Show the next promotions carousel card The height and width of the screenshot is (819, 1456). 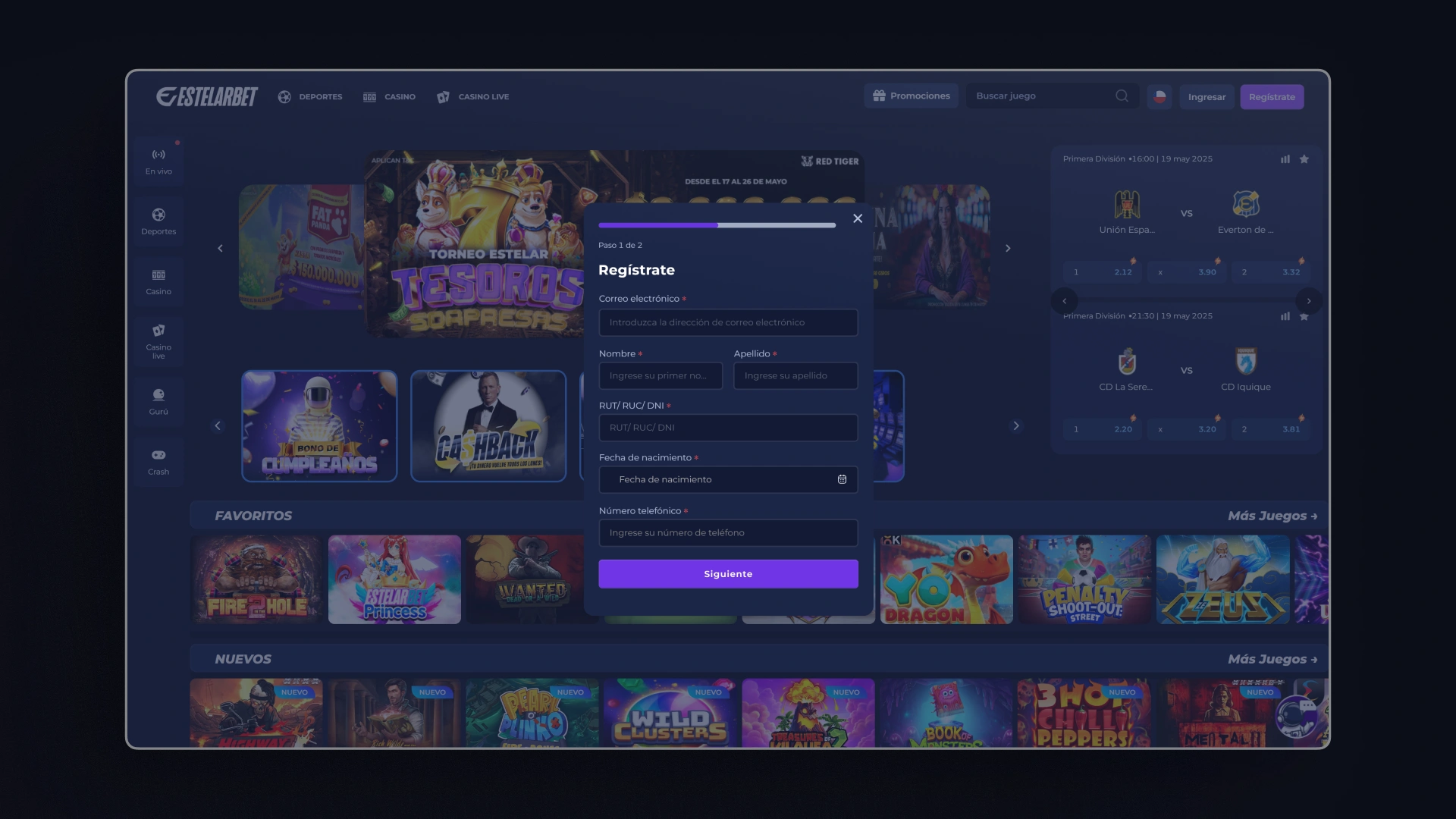1016,425
